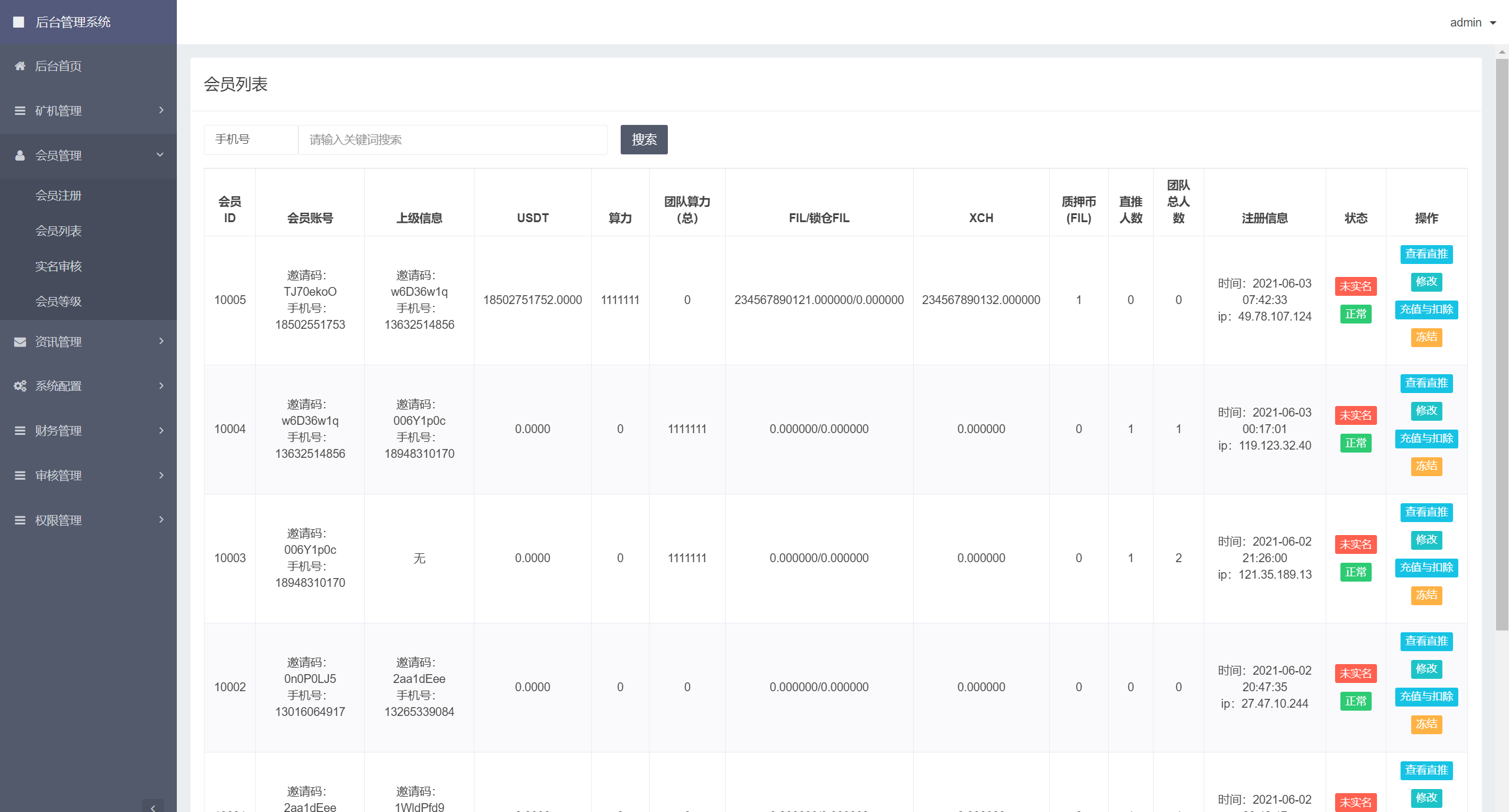Click 充值与扣除 for member 10004

[x=1426, y=438]
